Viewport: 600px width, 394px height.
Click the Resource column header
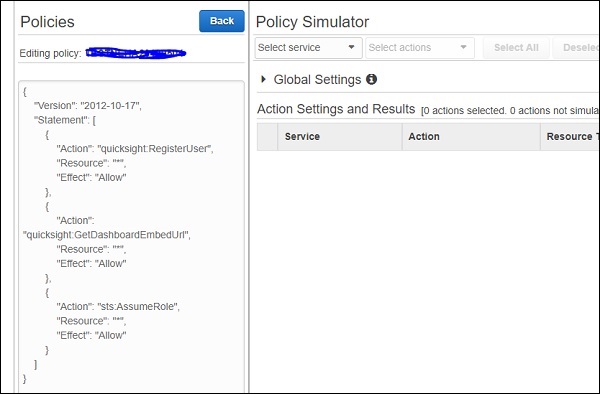570,137
